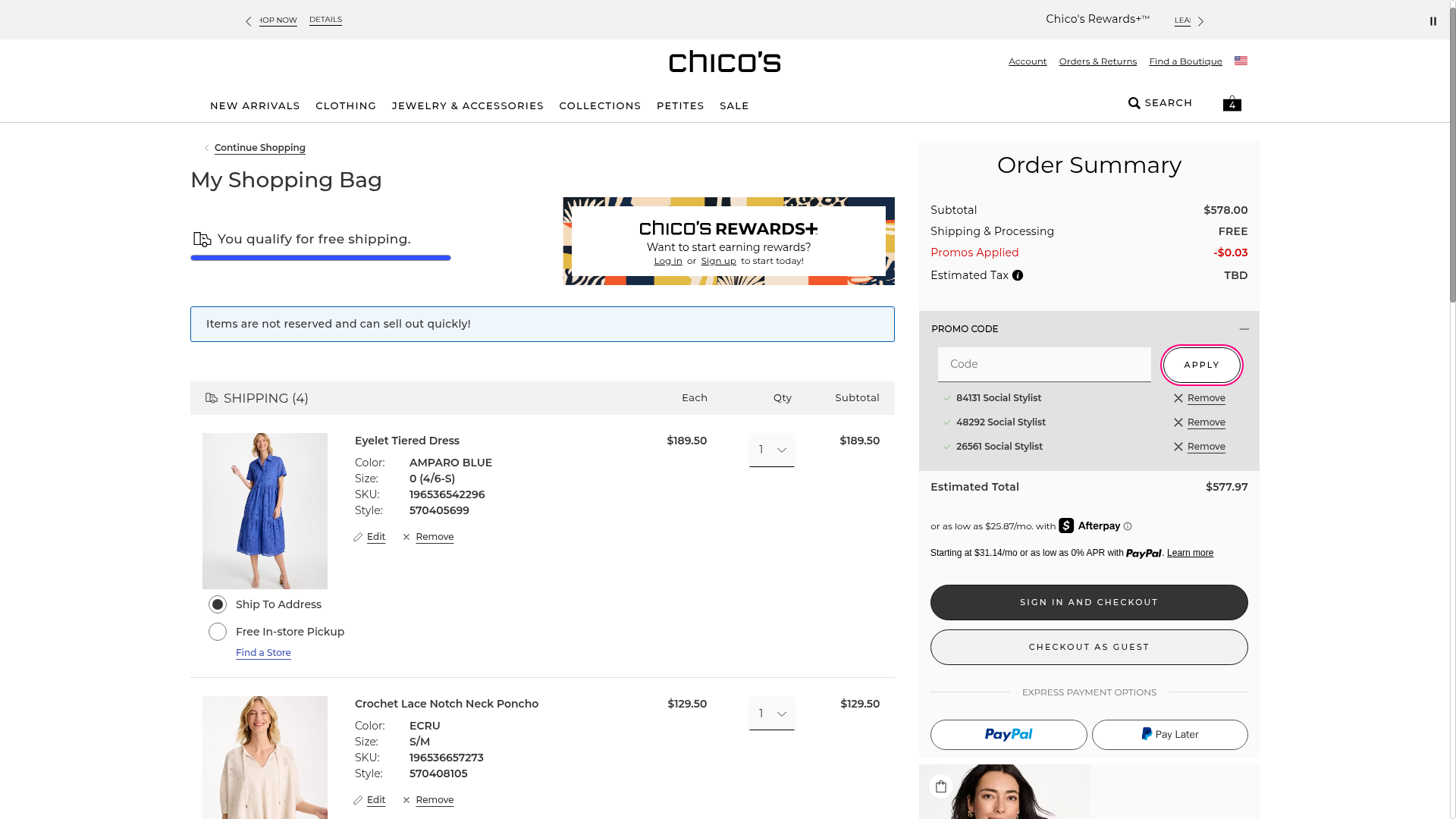Click the promo Code input field
The height and width of the screenshot is (819, 1456).
click(x=1043, y=365)
